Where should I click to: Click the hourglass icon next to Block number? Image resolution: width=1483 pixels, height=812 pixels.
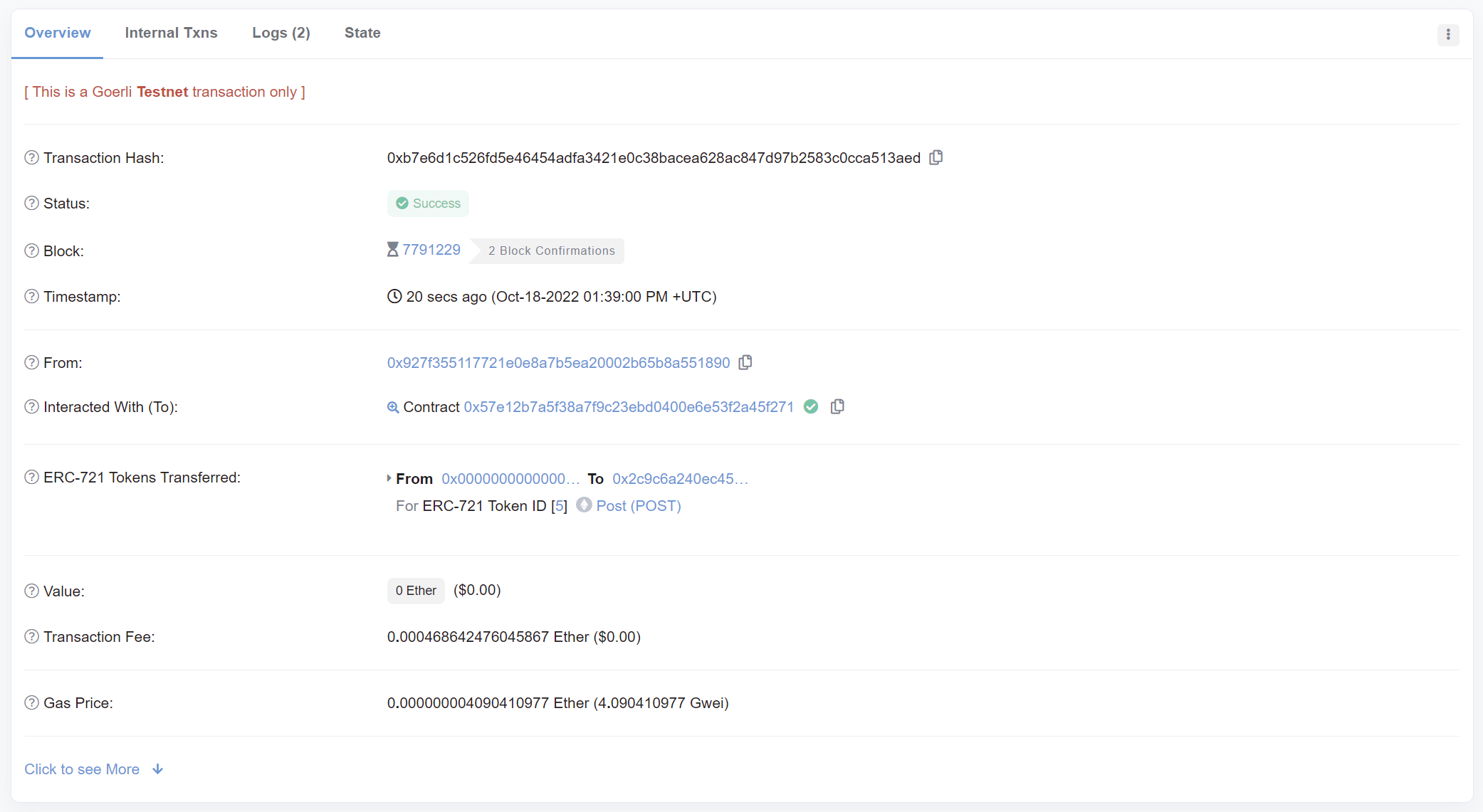point(392,250)
